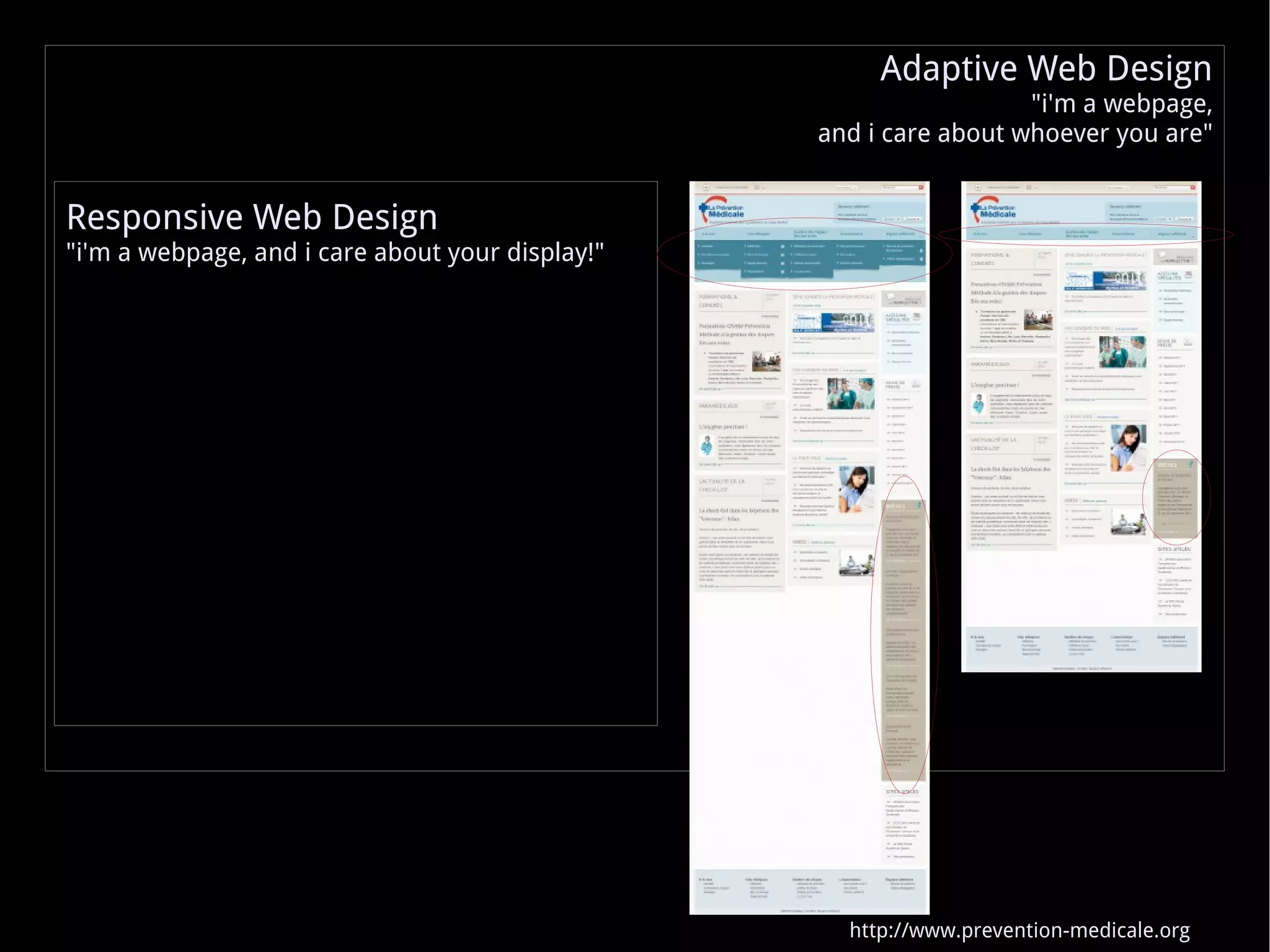Click the blue congress banner in right screenshot
Viewport: 1270px width, 952px height.
tap(1104, 280)
